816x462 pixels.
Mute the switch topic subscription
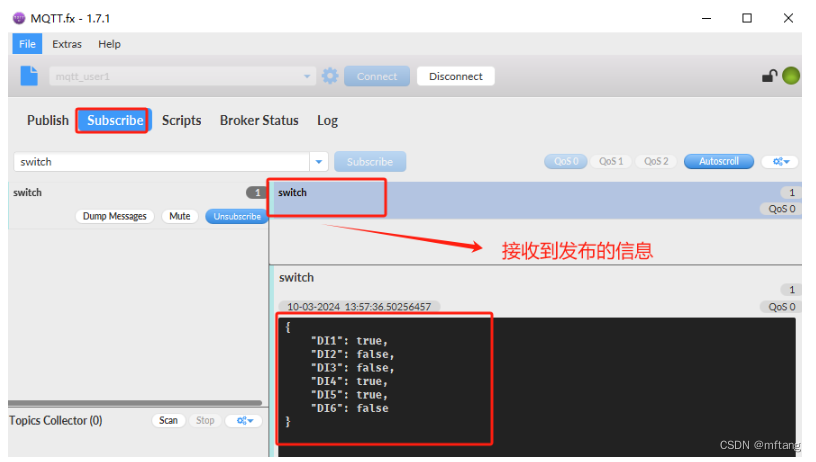click(180, 216)
